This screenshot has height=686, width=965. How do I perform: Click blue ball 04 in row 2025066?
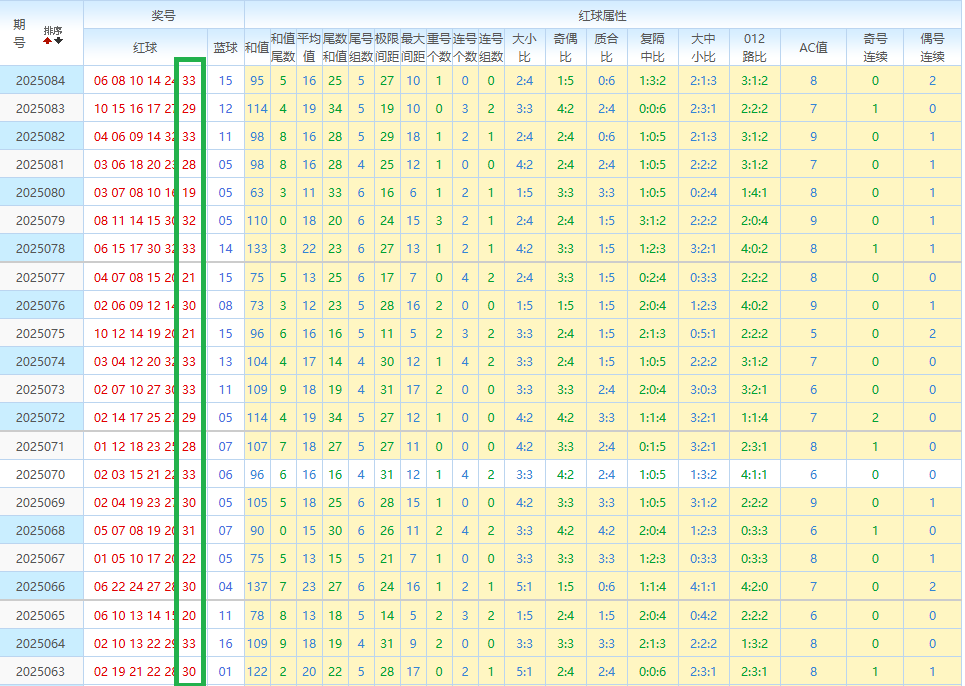[x=226, y=587]
